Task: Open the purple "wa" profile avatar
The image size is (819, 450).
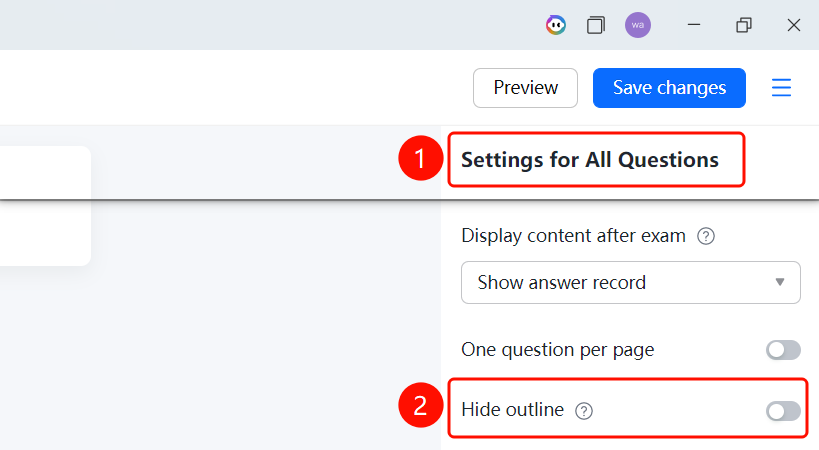Action: coord(638,25)
